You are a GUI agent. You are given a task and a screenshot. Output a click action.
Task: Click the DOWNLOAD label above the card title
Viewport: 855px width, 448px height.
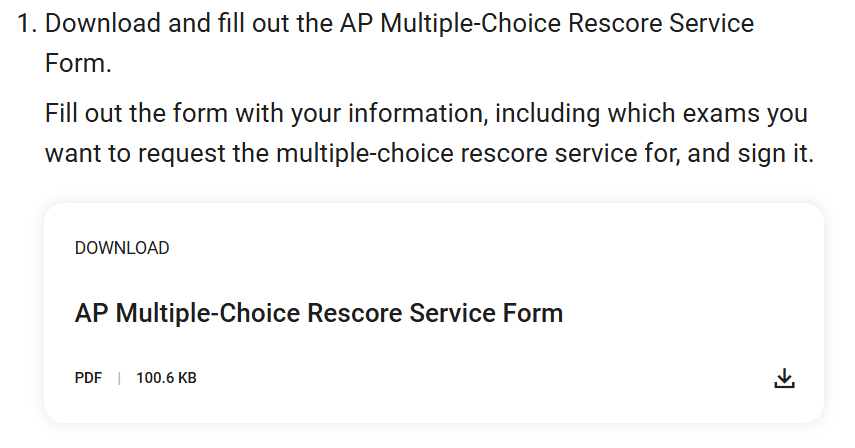pos(122,248)
